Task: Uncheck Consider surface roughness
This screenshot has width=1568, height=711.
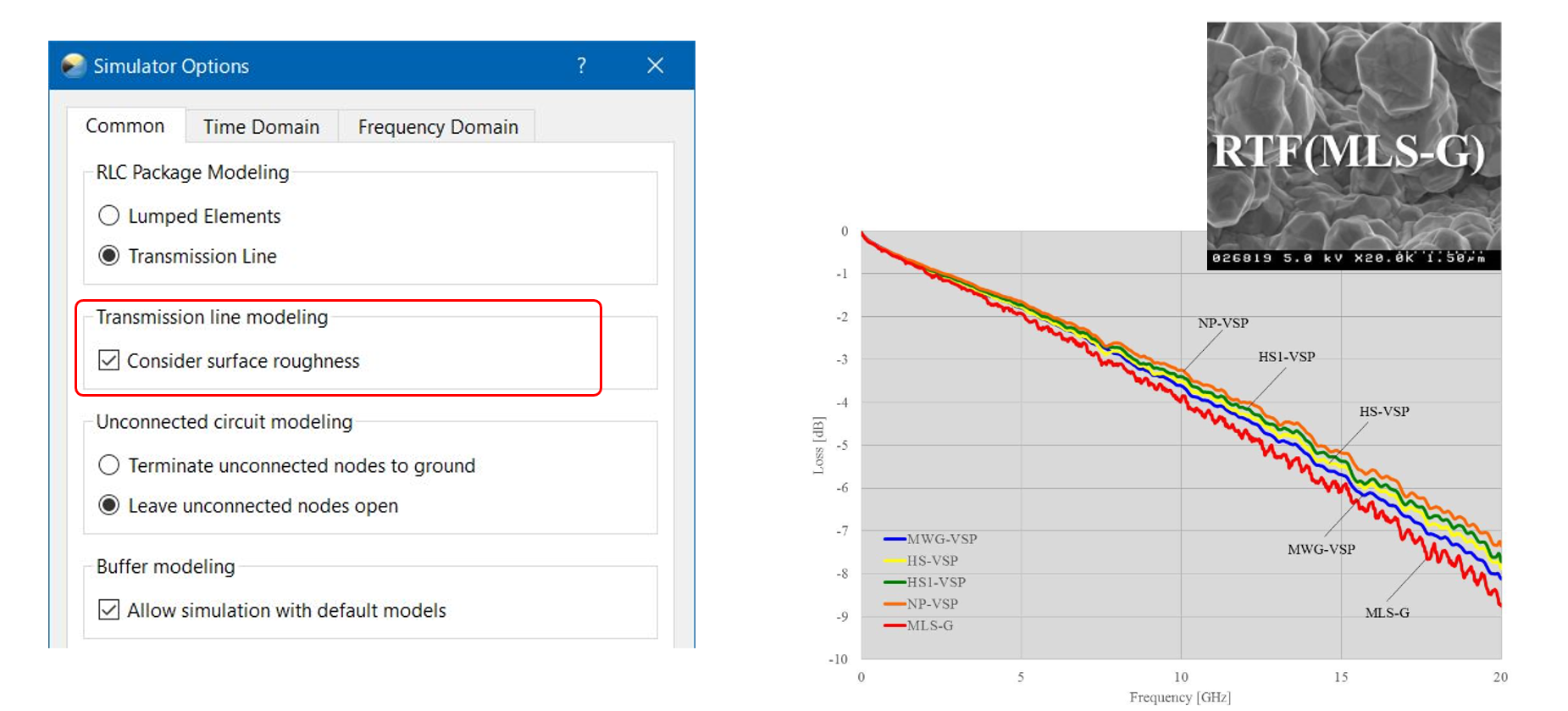Action: tap(109, 361)
